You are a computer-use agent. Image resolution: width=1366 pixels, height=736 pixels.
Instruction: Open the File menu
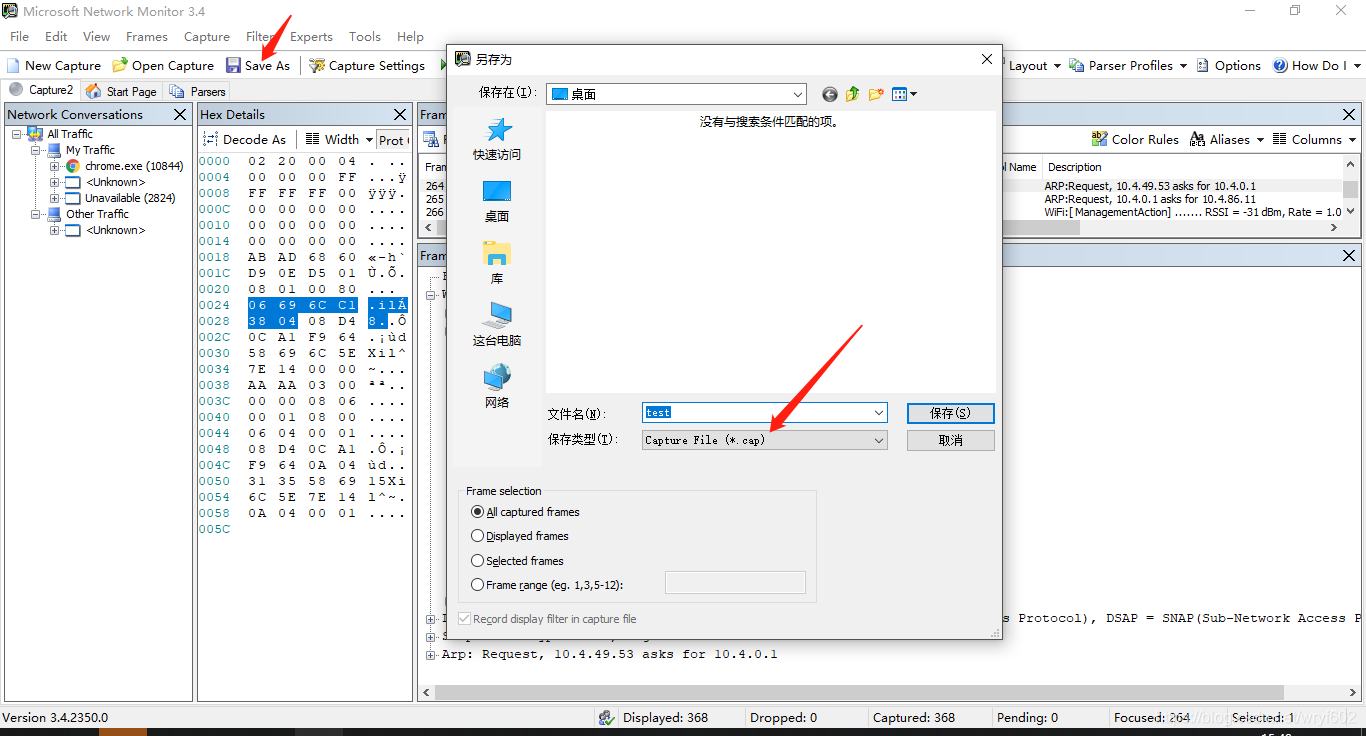[x=19, y=36]
